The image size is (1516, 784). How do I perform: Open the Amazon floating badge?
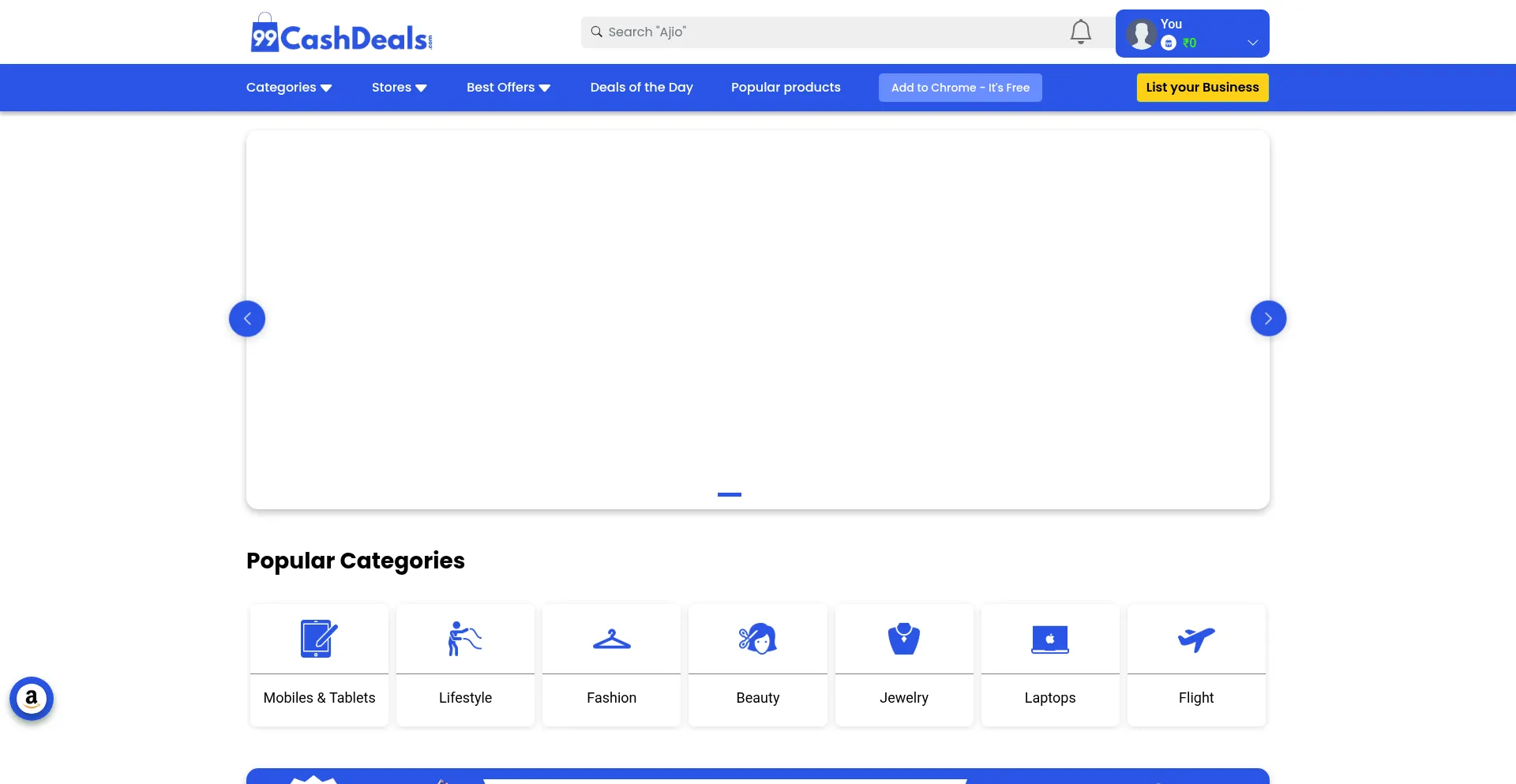point(32,699)
